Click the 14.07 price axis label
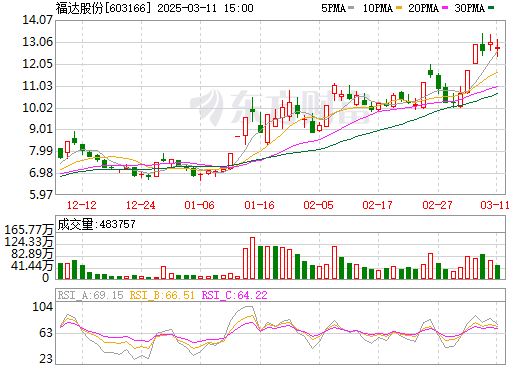Viewport: 520px width, 365px height. click(x=38, y=20)
